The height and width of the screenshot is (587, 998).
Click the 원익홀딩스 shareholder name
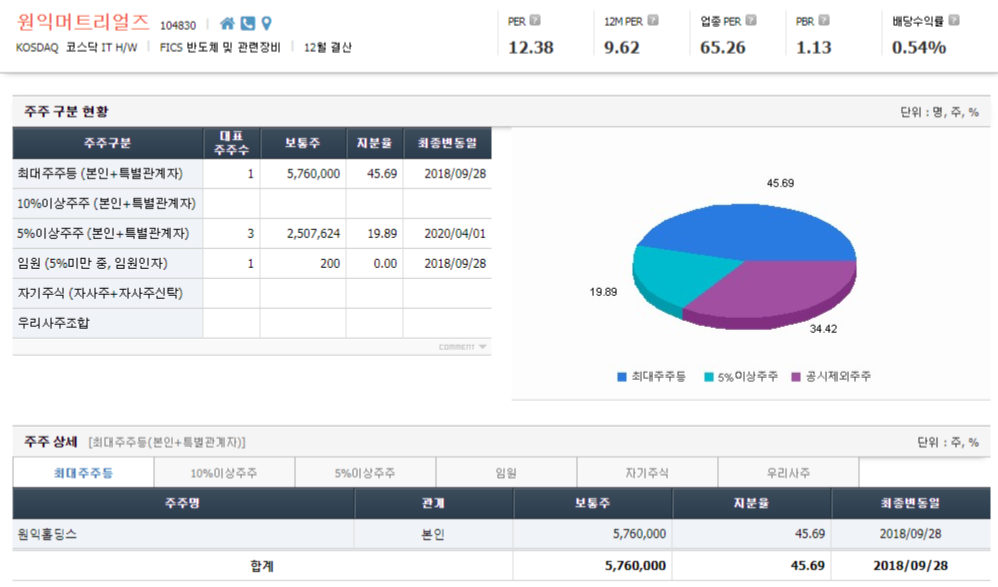pos(47,534)
